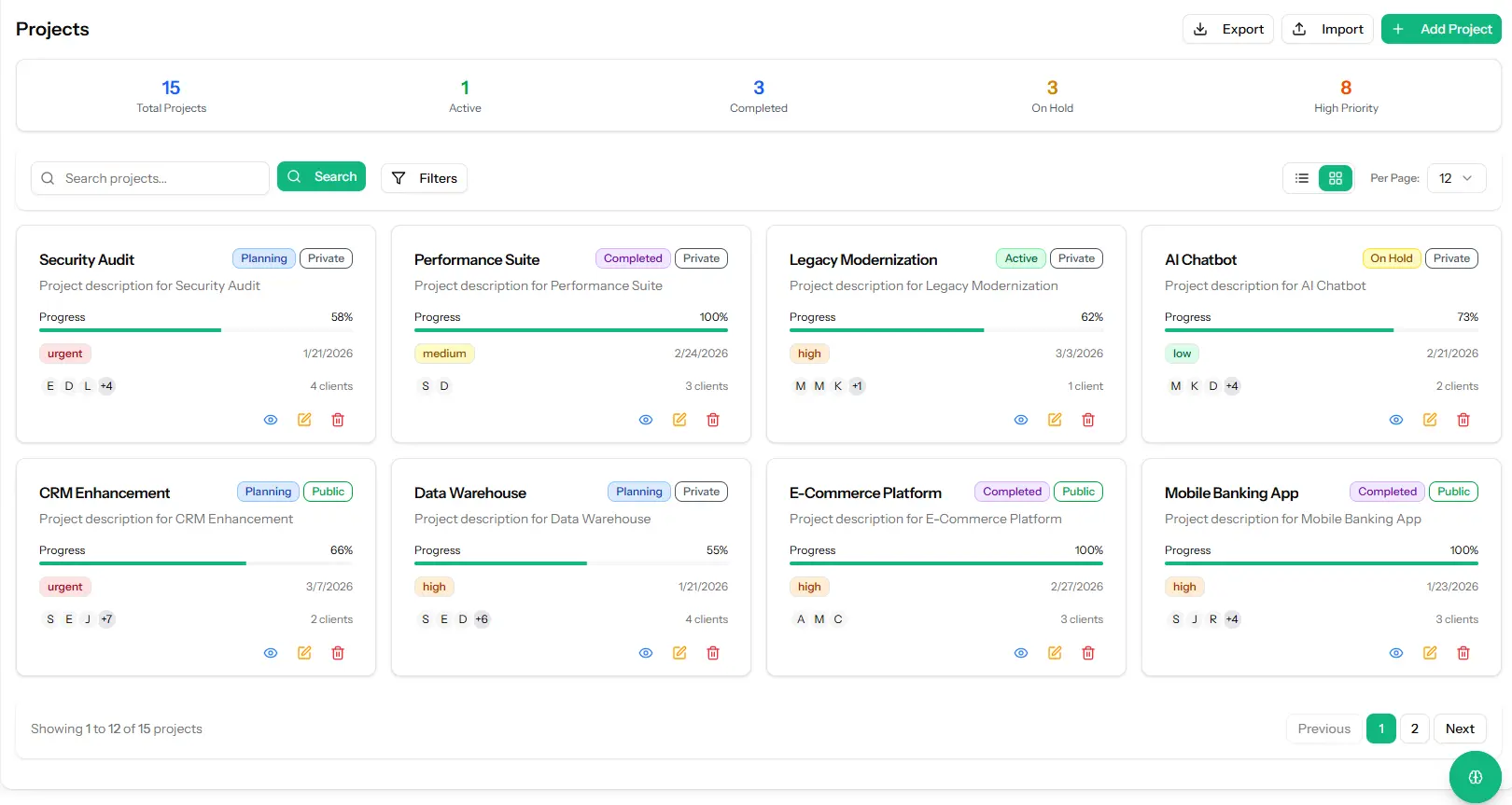Click the low priority tag on AI Chatbot
This screenshot has width=1512, height=805.
[1182, 354]
